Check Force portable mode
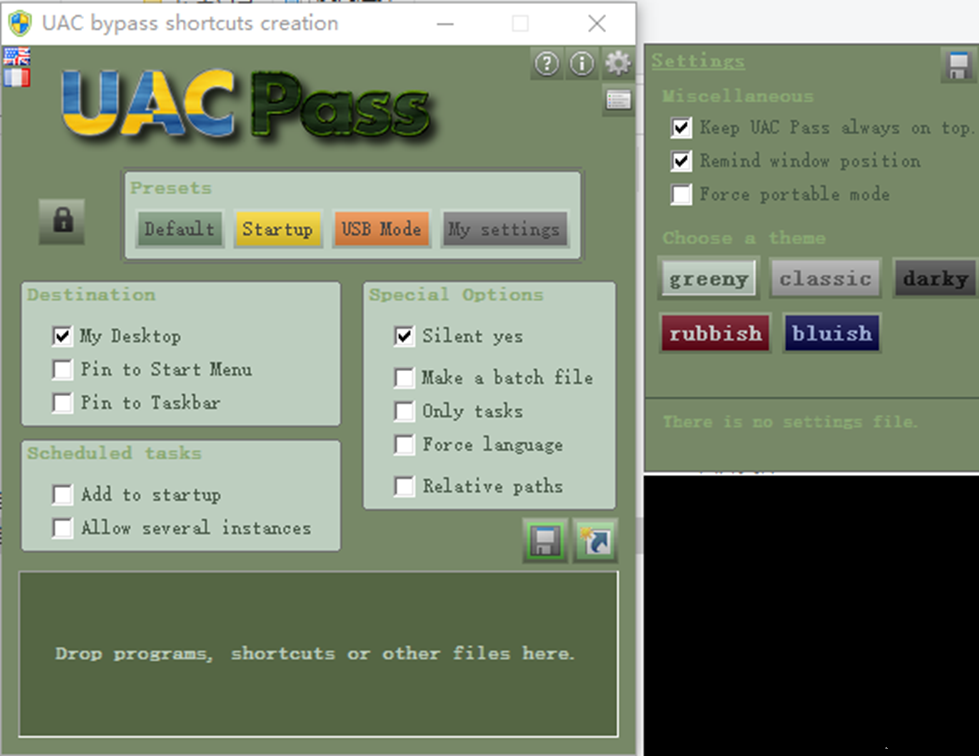The image size is (979, 756). [681, 194]
